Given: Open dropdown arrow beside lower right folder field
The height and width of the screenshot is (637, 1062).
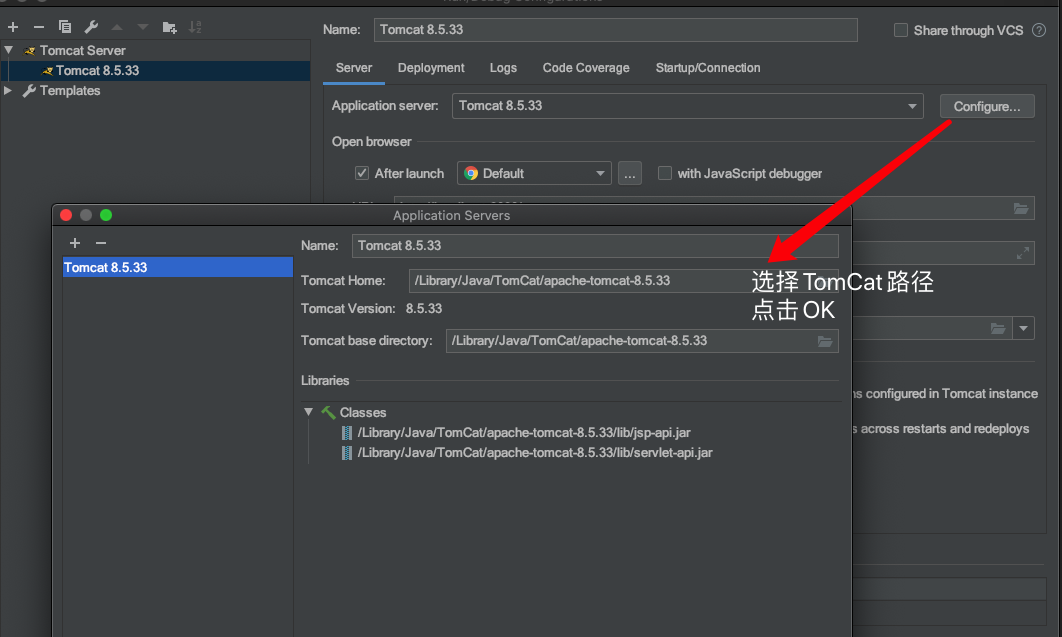Looking at the screenshot, I should coord(1023,329).
